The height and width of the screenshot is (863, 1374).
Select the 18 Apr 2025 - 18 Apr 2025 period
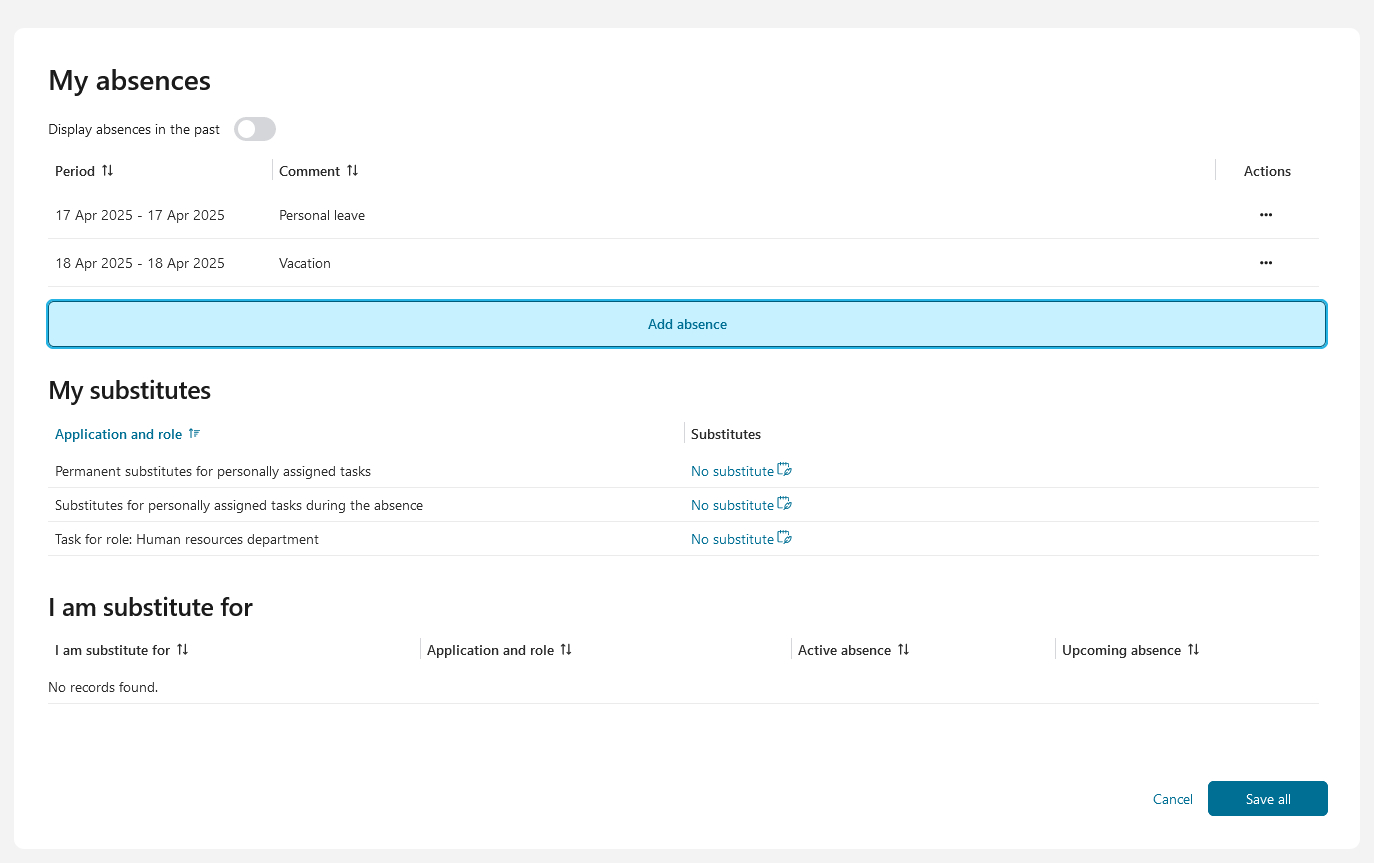pos(140,263)
